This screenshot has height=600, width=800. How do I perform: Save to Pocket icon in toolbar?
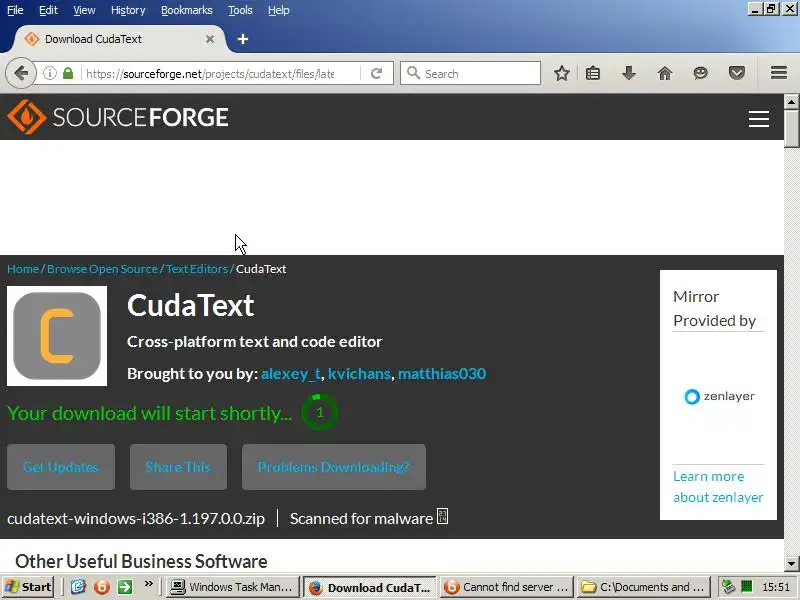coord(737,73)
